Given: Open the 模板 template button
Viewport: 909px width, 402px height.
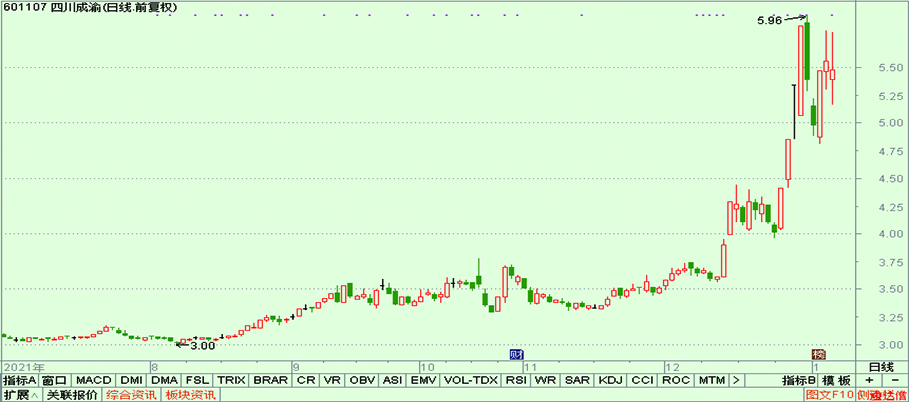Looking at the screenshot, I should (x=836, y=381).
